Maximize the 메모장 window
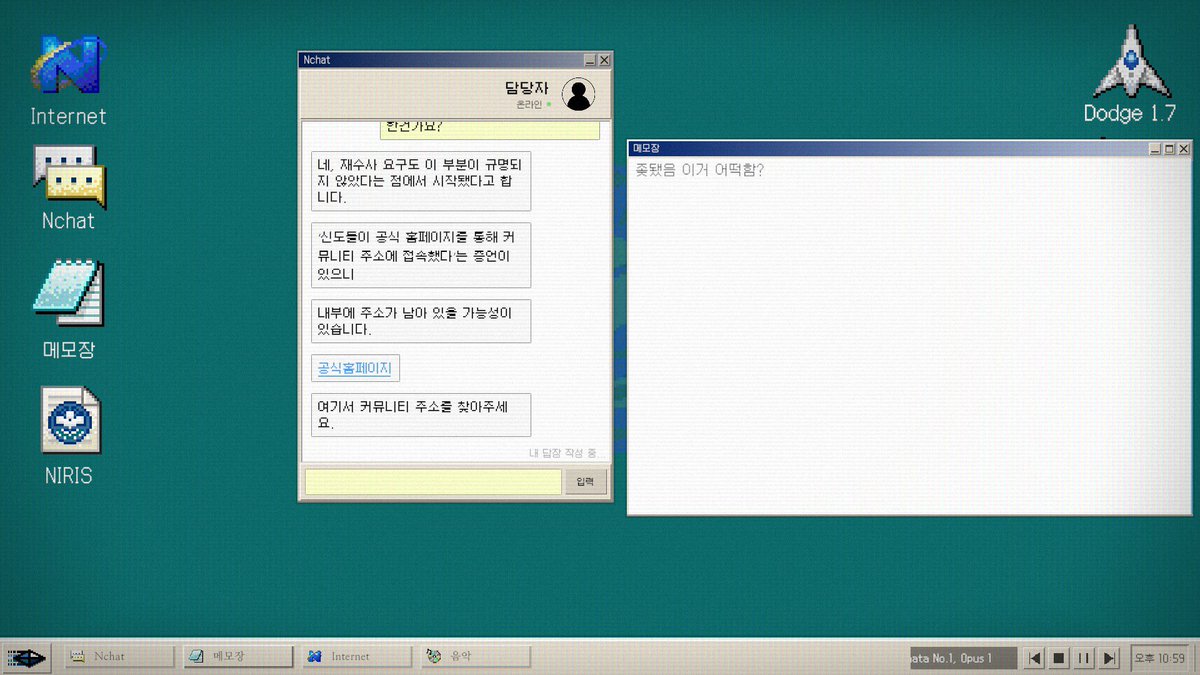This screenshot has height=675, width=1200. click(1170, 148)
